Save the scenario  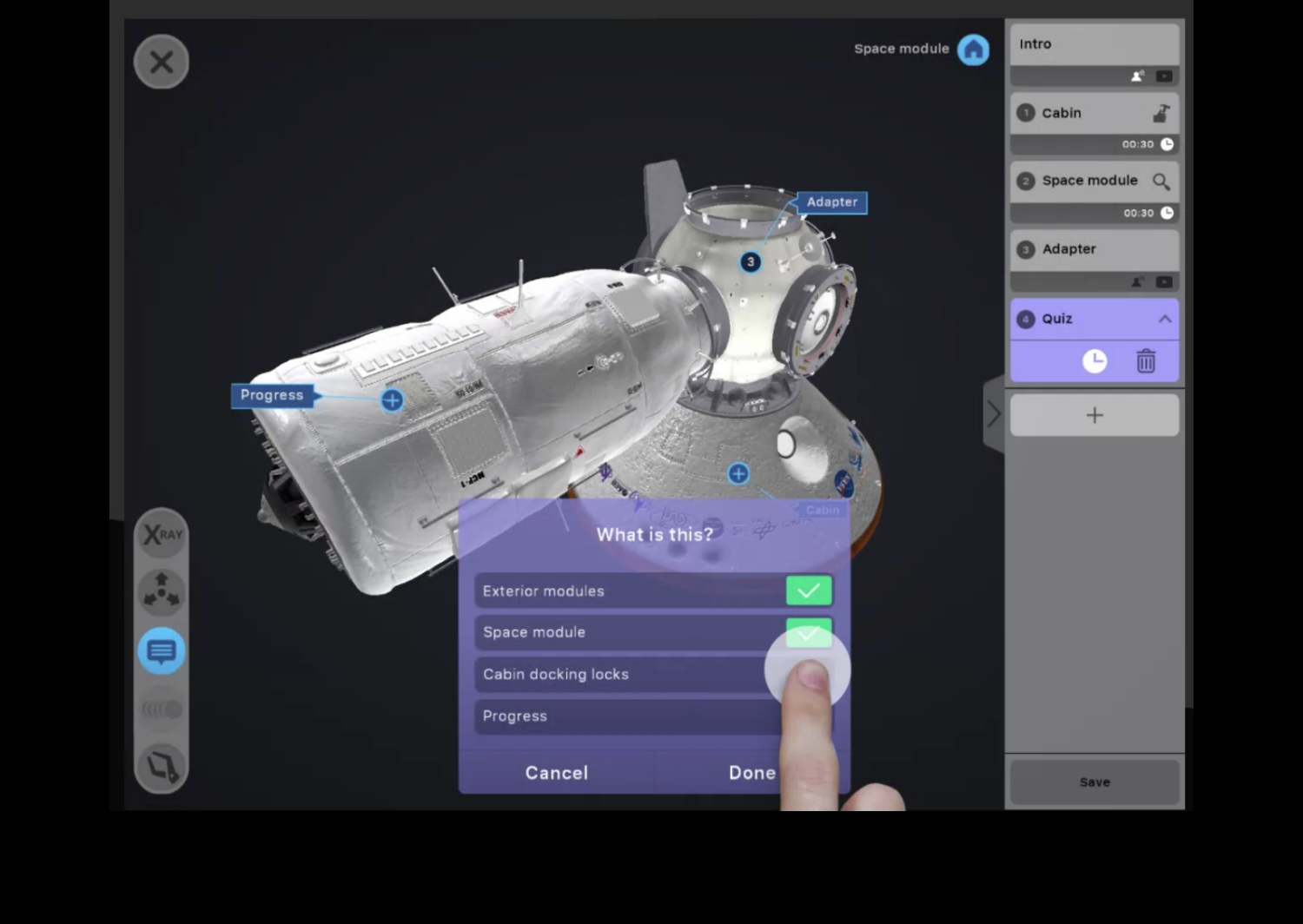coord(1095,782)
